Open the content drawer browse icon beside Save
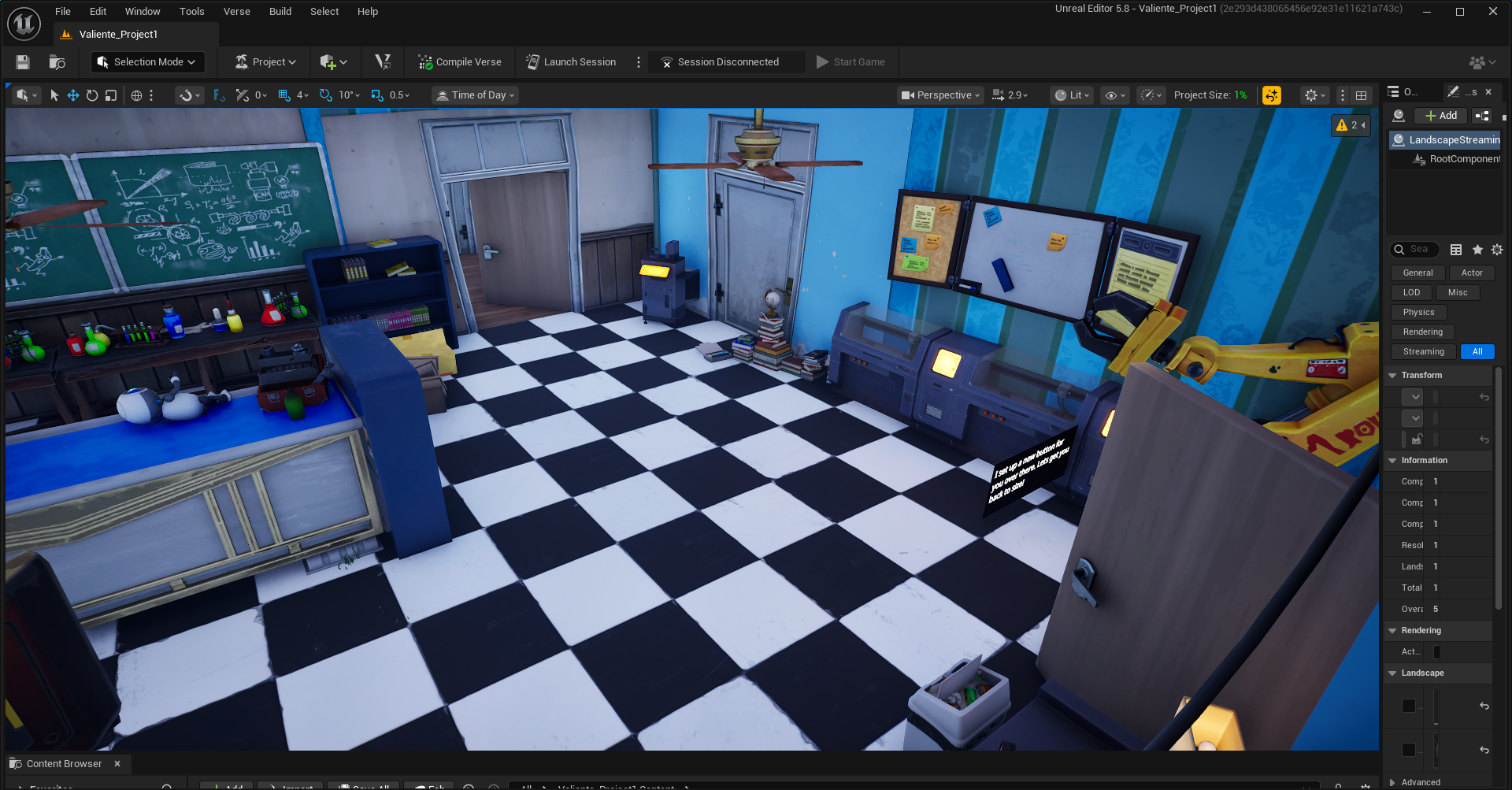 tap(57, 62)
